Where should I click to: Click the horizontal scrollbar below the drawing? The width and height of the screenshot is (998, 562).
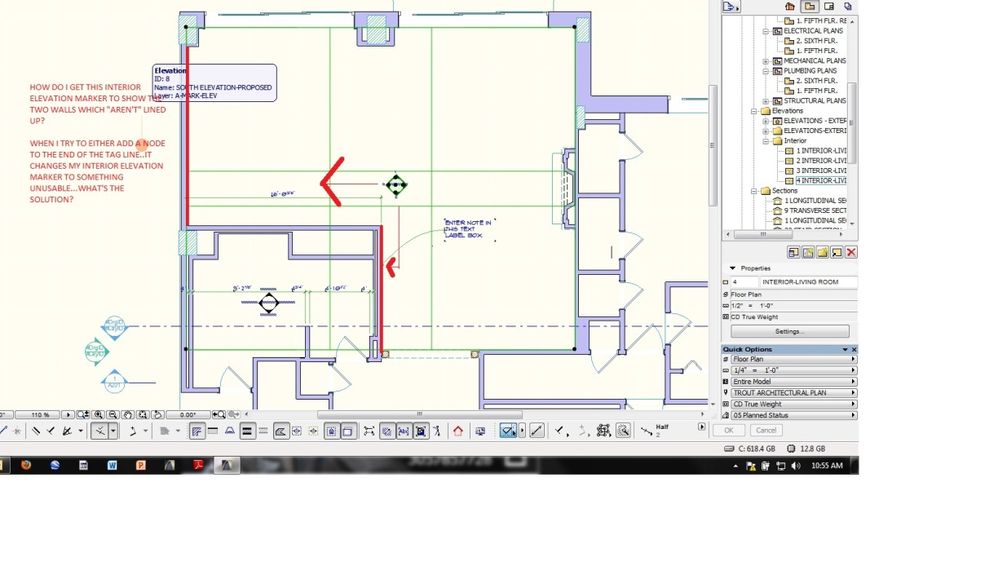[x=419, y=414]
